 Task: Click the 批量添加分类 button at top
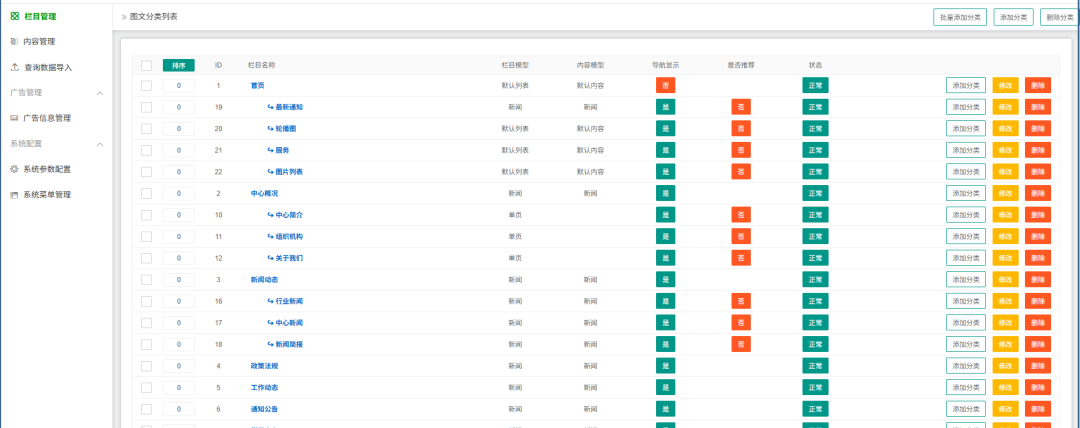tap(959, 17)
